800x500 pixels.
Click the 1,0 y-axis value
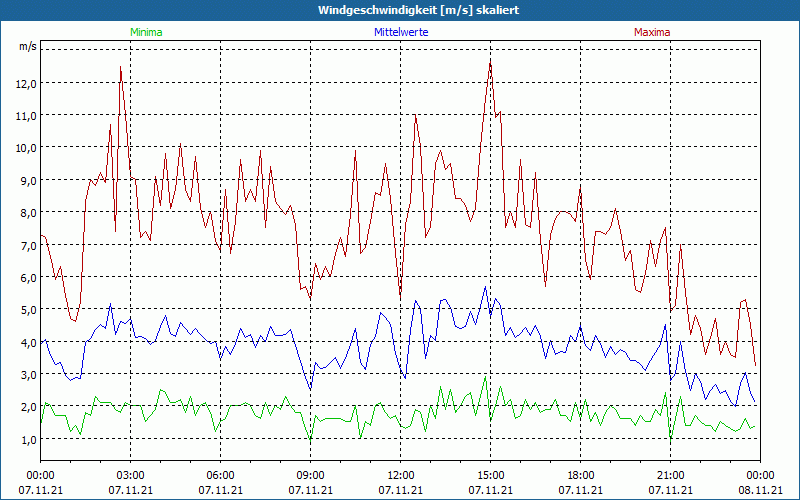tap(28, 440)
